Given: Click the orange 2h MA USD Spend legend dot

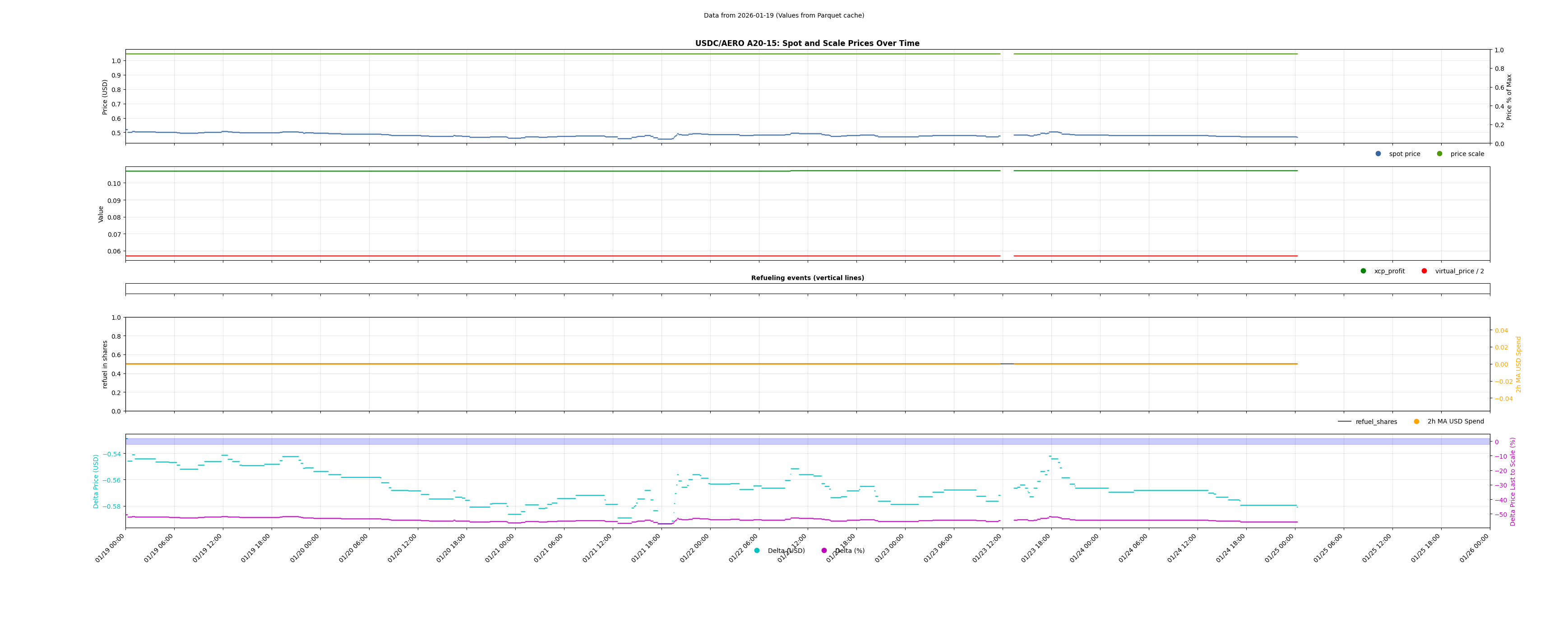Looking at the screenshot, I should tap(1416, 422).
